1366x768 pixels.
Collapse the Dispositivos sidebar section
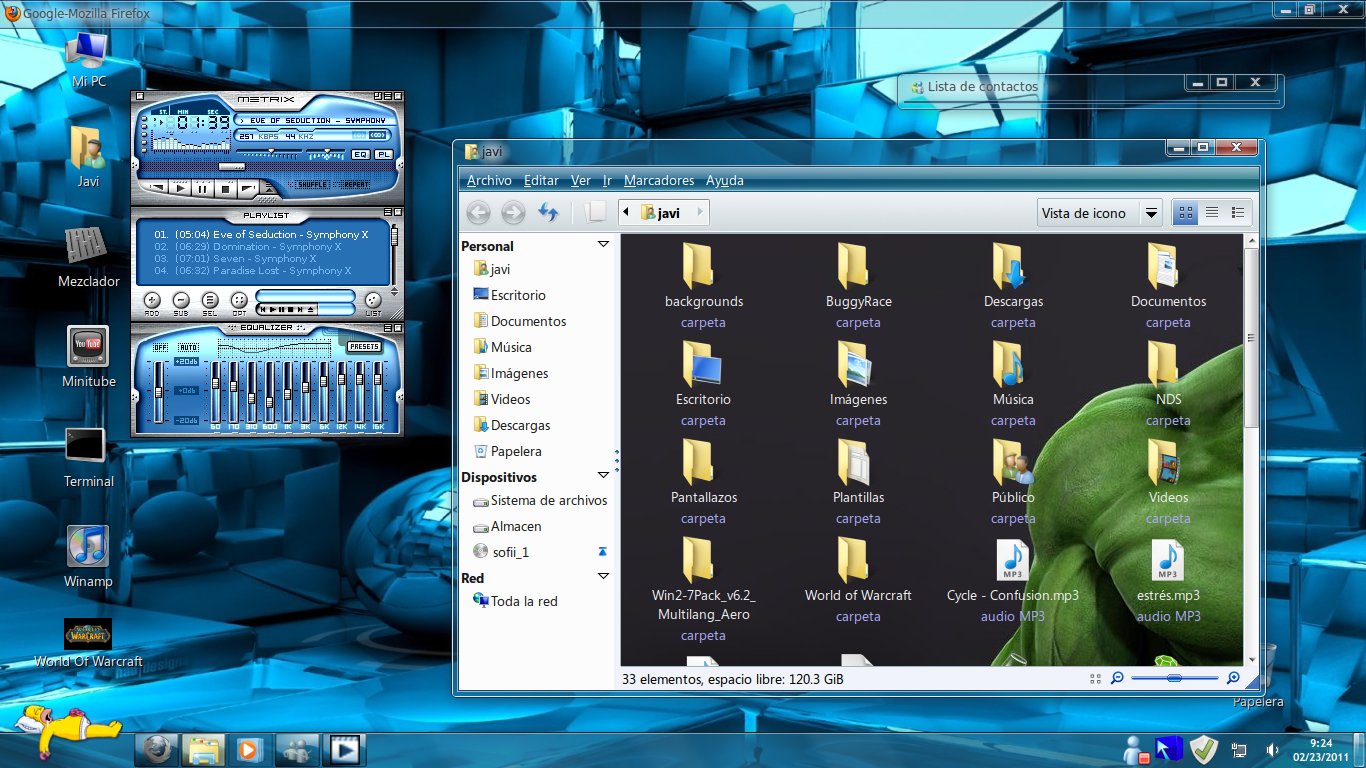coord(602,475)
